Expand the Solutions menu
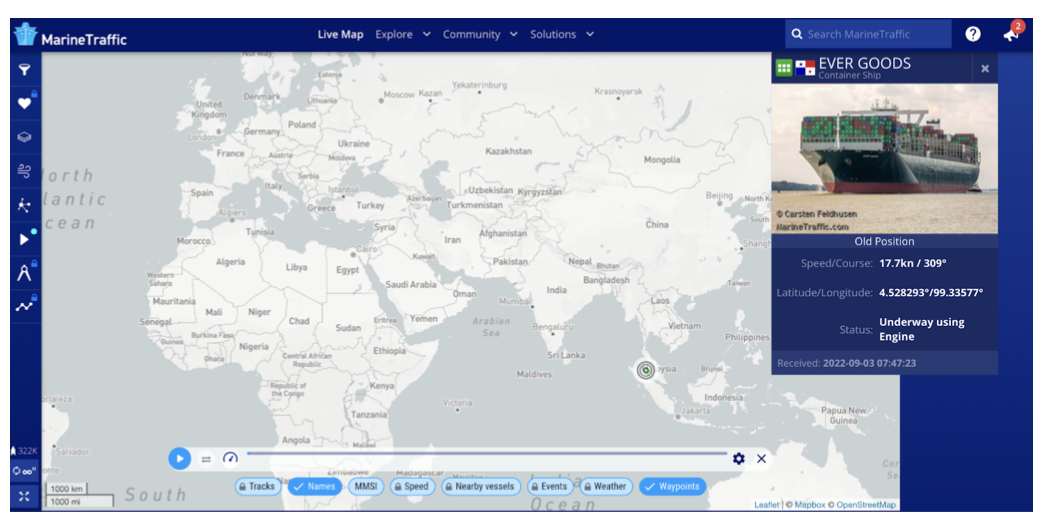Image resolution: width=1038 pixels, height=518 pixels. [x=561, y=34]
